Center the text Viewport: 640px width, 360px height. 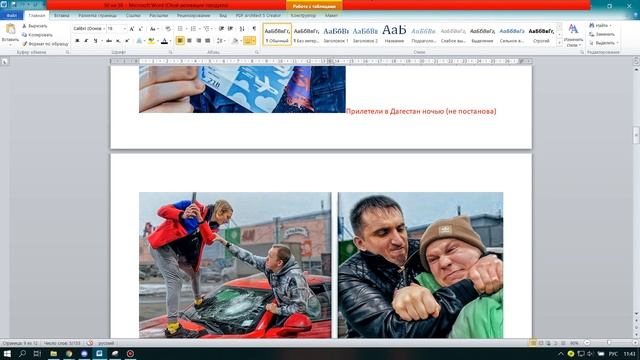189,41
